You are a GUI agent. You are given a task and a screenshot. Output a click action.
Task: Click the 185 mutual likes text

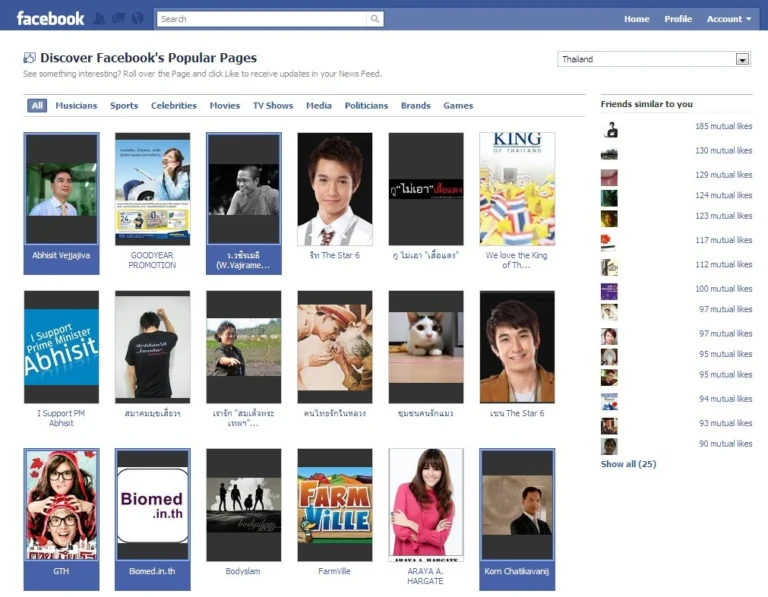pyautogui.click(x=723, y=126)
